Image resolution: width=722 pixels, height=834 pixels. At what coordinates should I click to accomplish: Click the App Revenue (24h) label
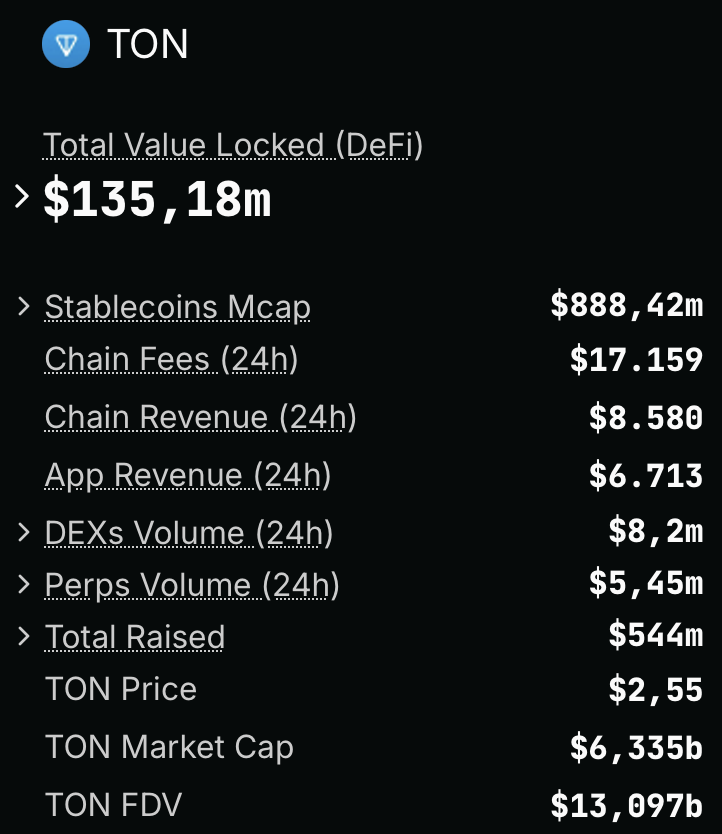click(187, 475)
